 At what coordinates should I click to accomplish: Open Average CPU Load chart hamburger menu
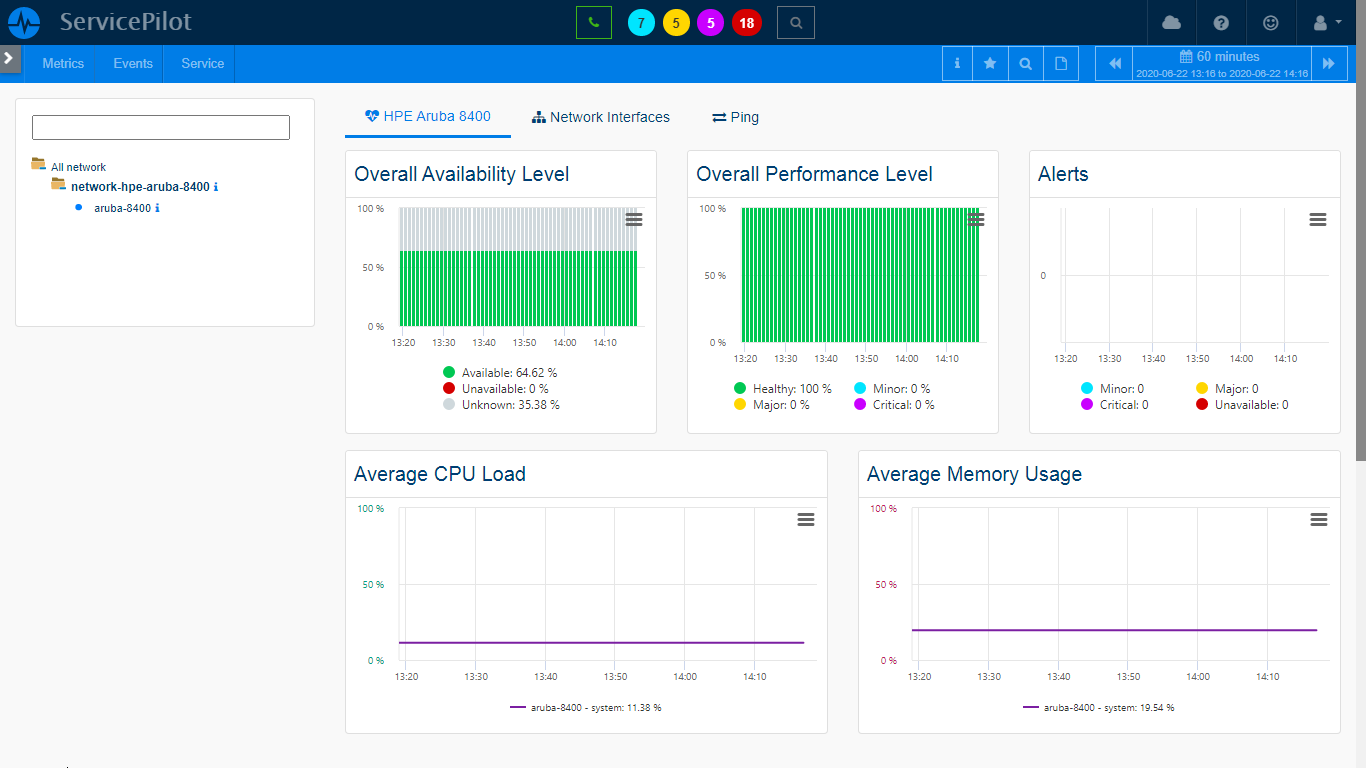(805, 519)
